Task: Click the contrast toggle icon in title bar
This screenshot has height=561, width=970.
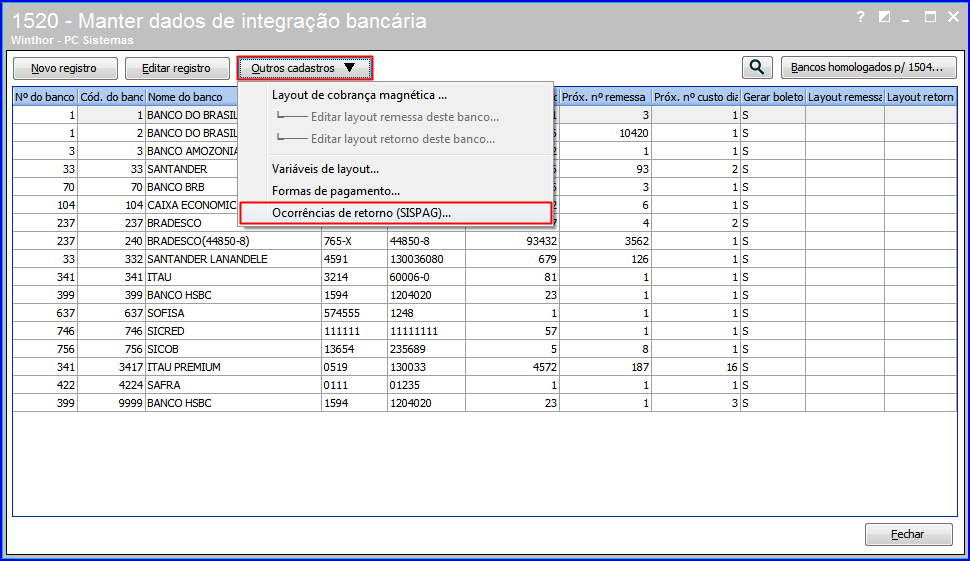Action: click(885, 17)
